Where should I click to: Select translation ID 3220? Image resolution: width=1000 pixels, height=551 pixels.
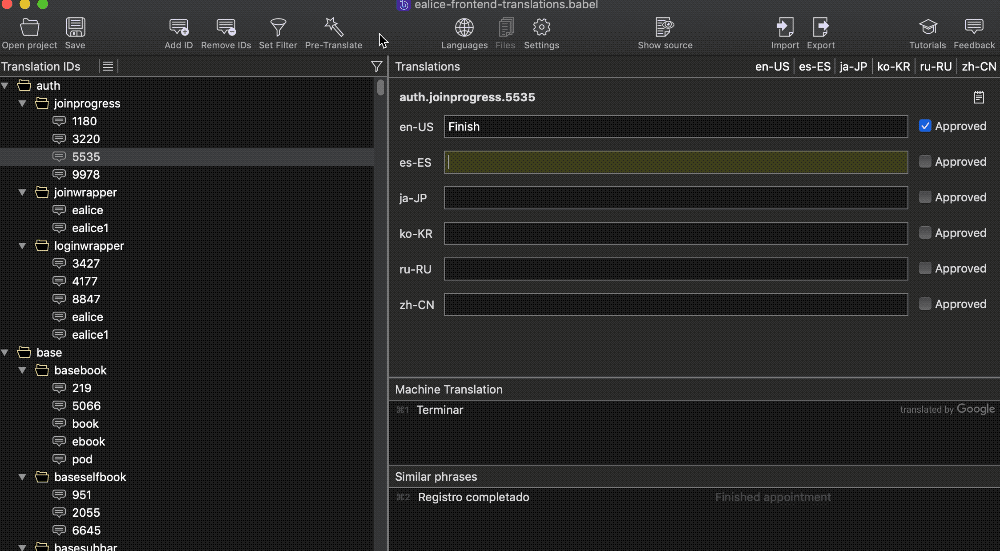tap(85, 139)
